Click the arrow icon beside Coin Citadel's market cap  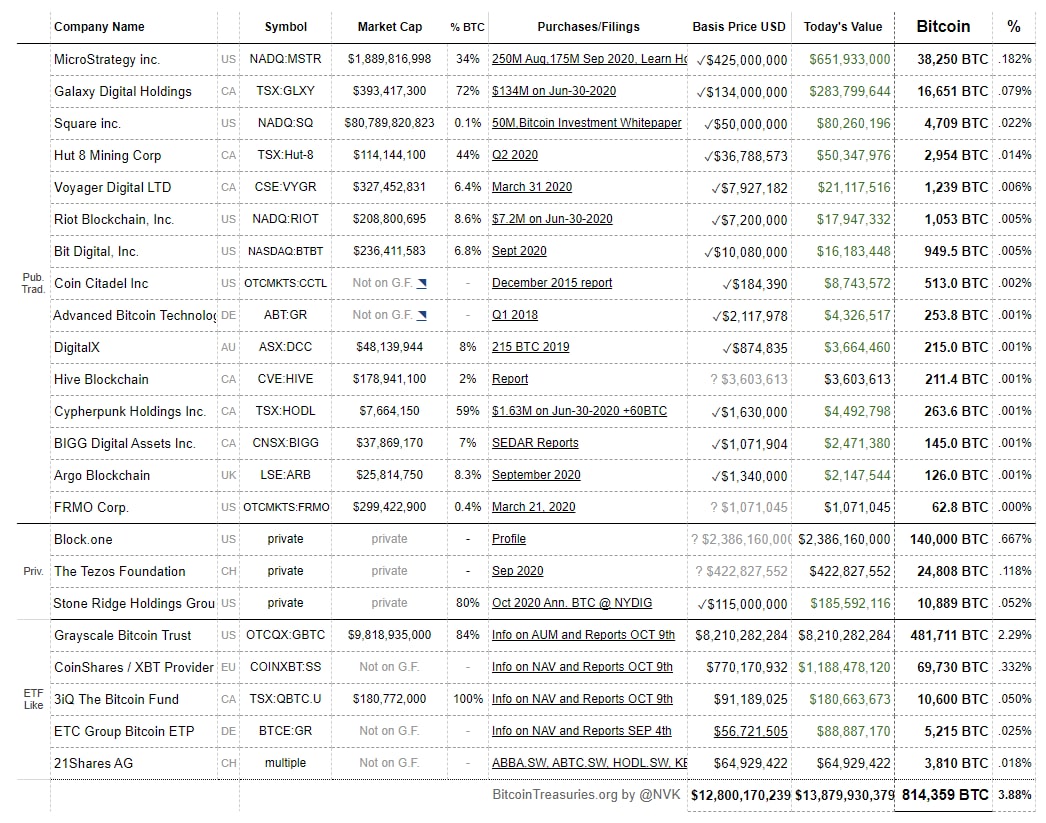422,283
